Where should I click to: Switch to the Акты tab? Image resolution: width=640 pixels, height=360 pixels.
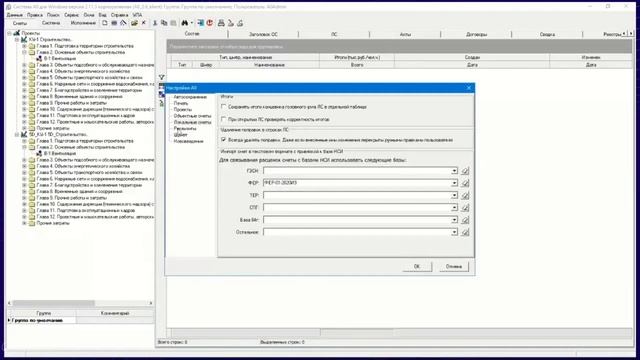point(405,34)
